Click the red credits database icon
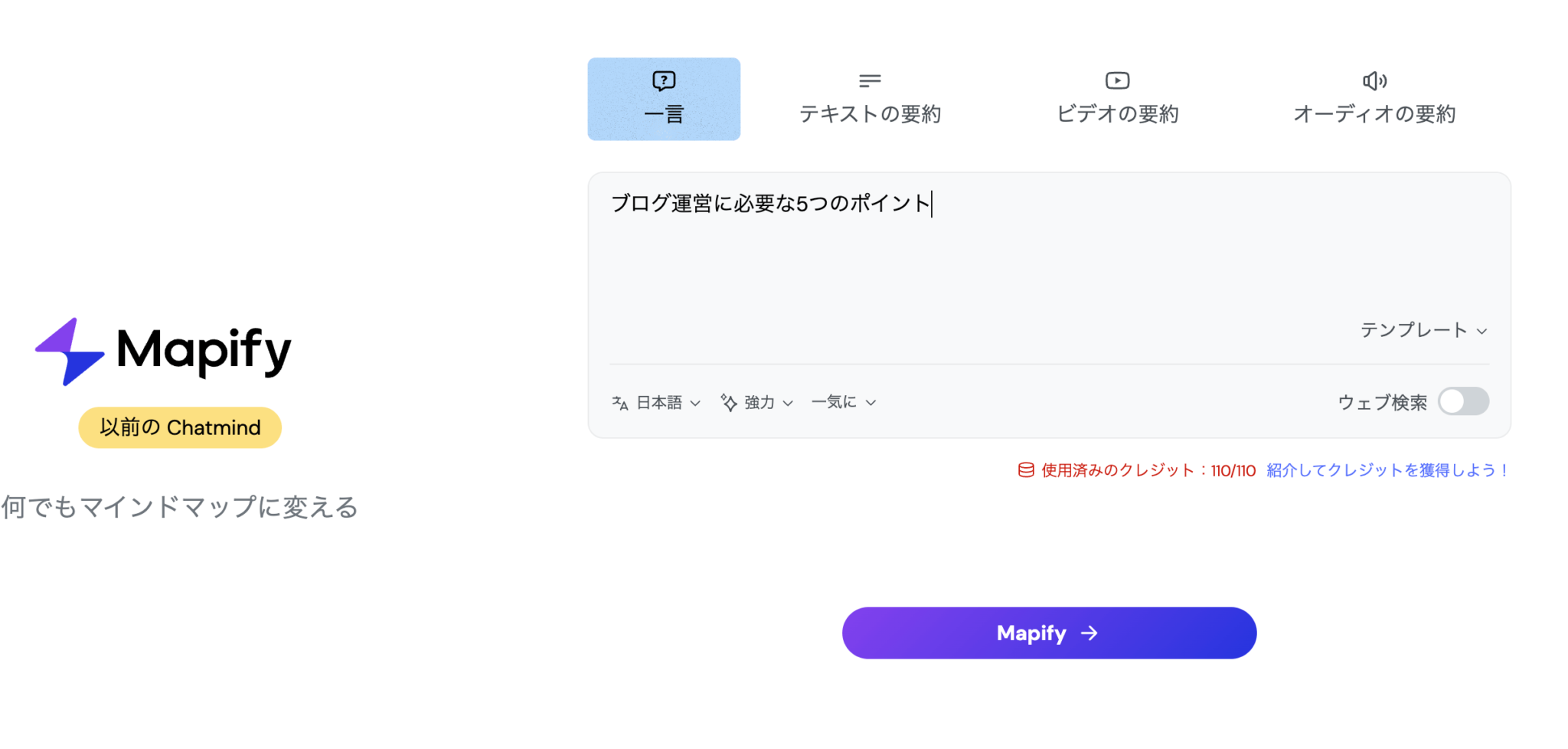1568x749 pixels. [1024, 471]
